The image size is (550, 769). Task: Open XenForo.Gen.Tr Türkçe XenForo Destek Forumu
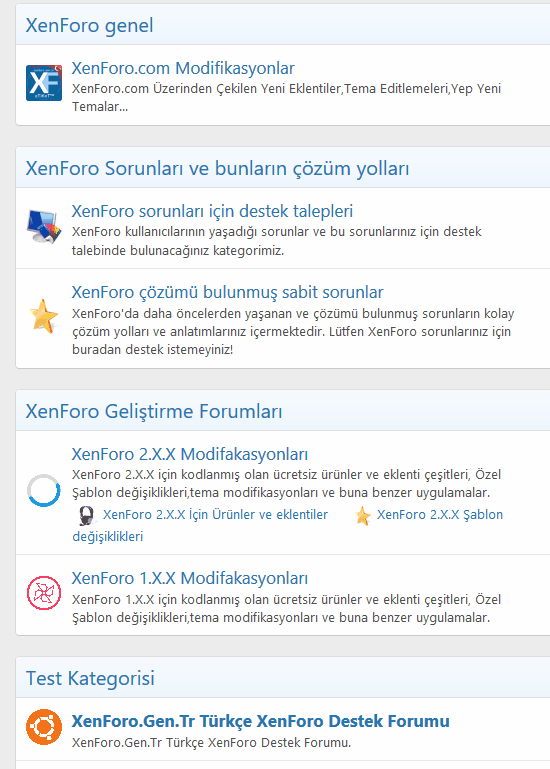[x=261, y=721]
